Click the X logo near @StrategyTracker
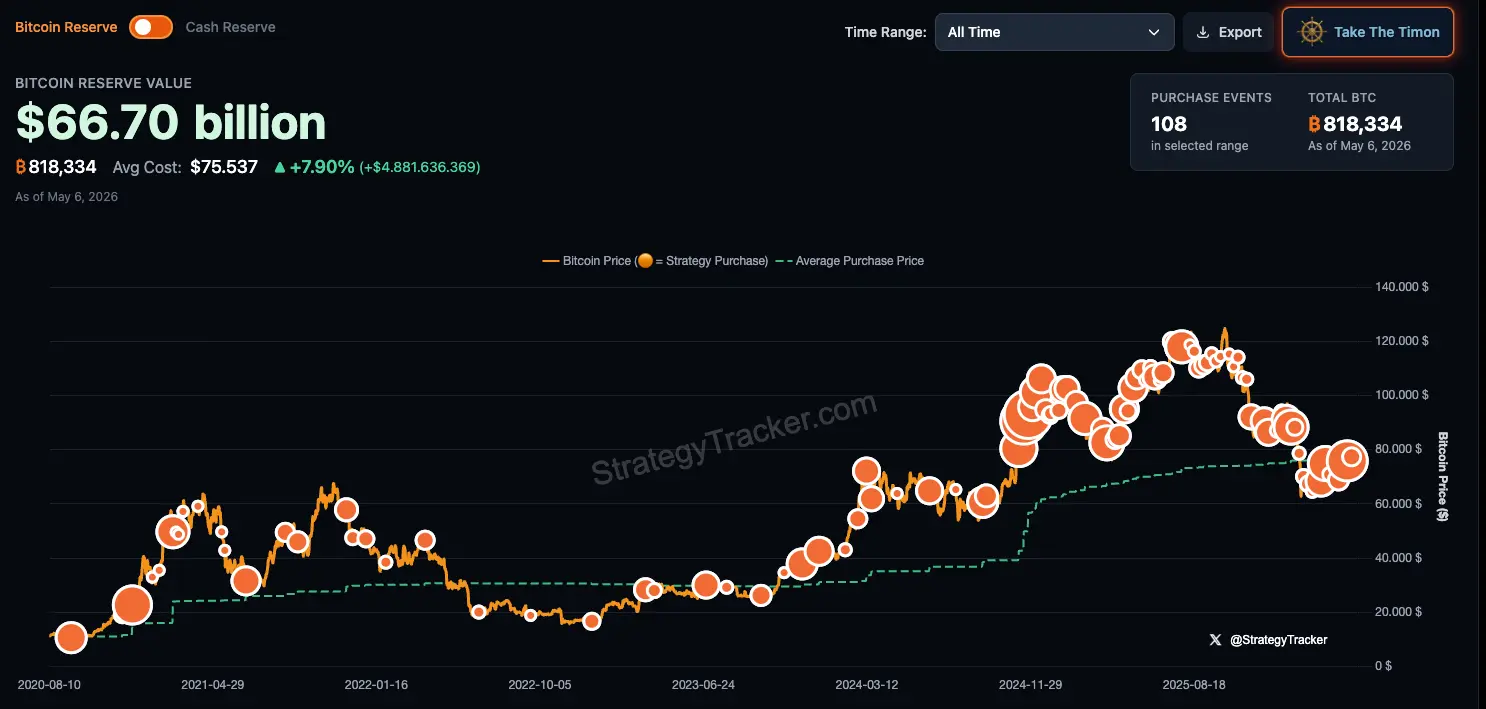Viewport: 1486px width, 709px height. tap(1215, 639)
